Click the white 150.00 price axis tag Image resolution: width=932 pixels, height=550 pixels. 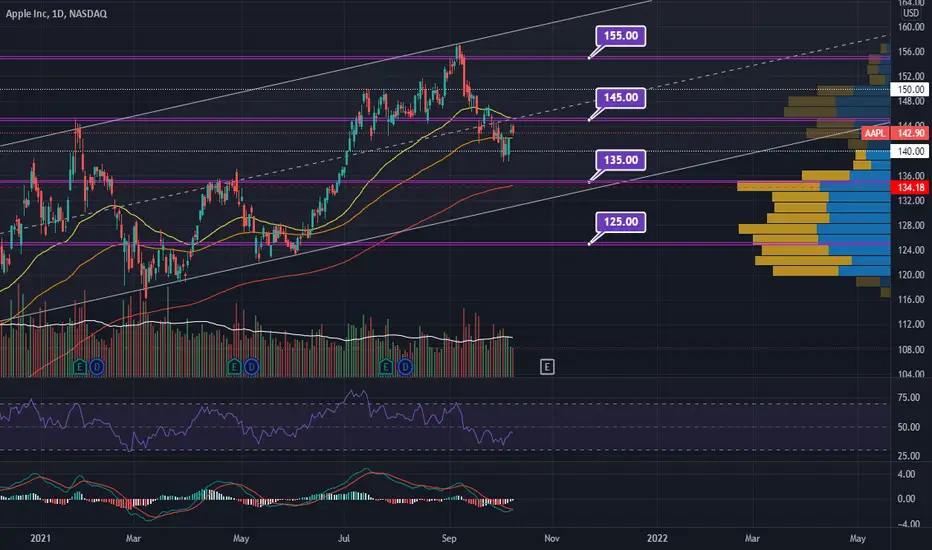(910, 89)
